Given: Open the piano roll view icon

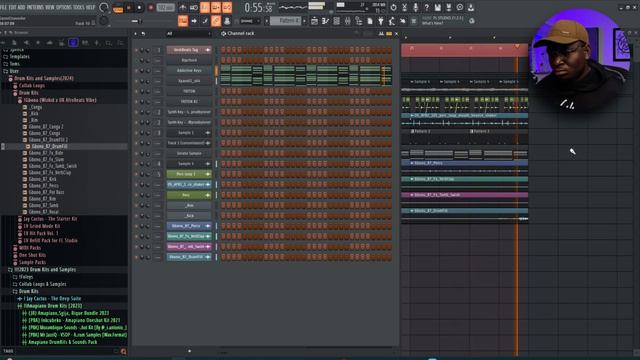Looking at the screenshot, I should 325,21.
